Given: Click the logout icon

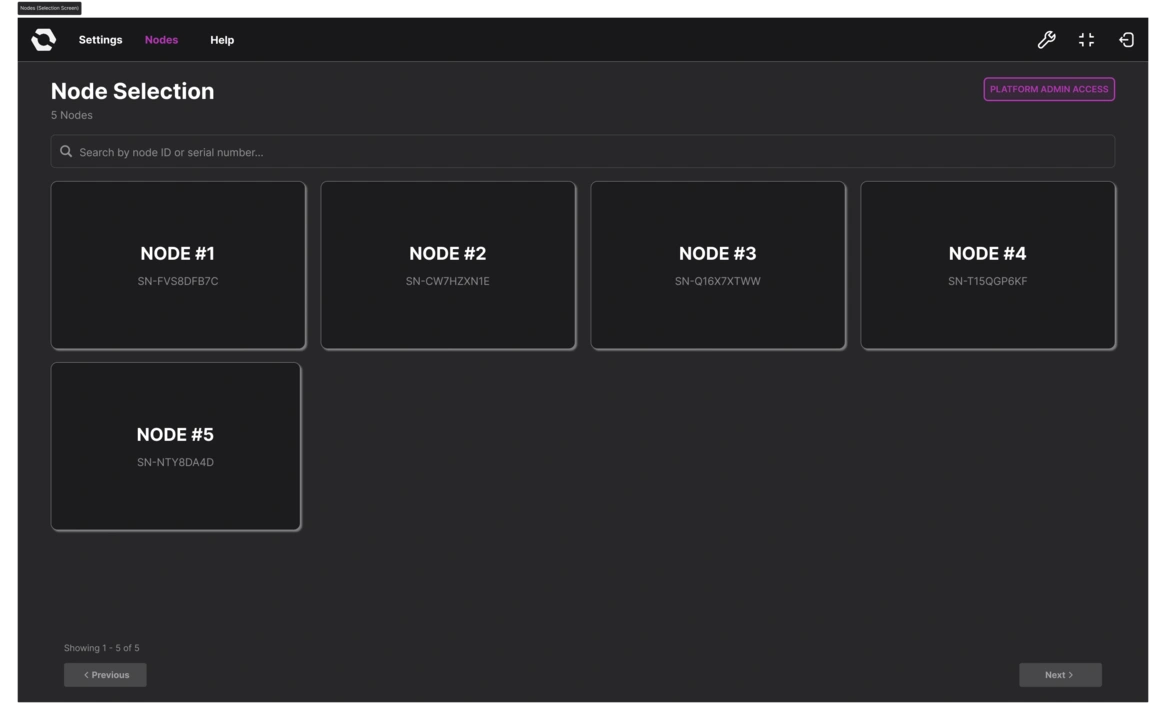Looking at the screenshot, I should pyautogui.click(x=1127, y=39).
